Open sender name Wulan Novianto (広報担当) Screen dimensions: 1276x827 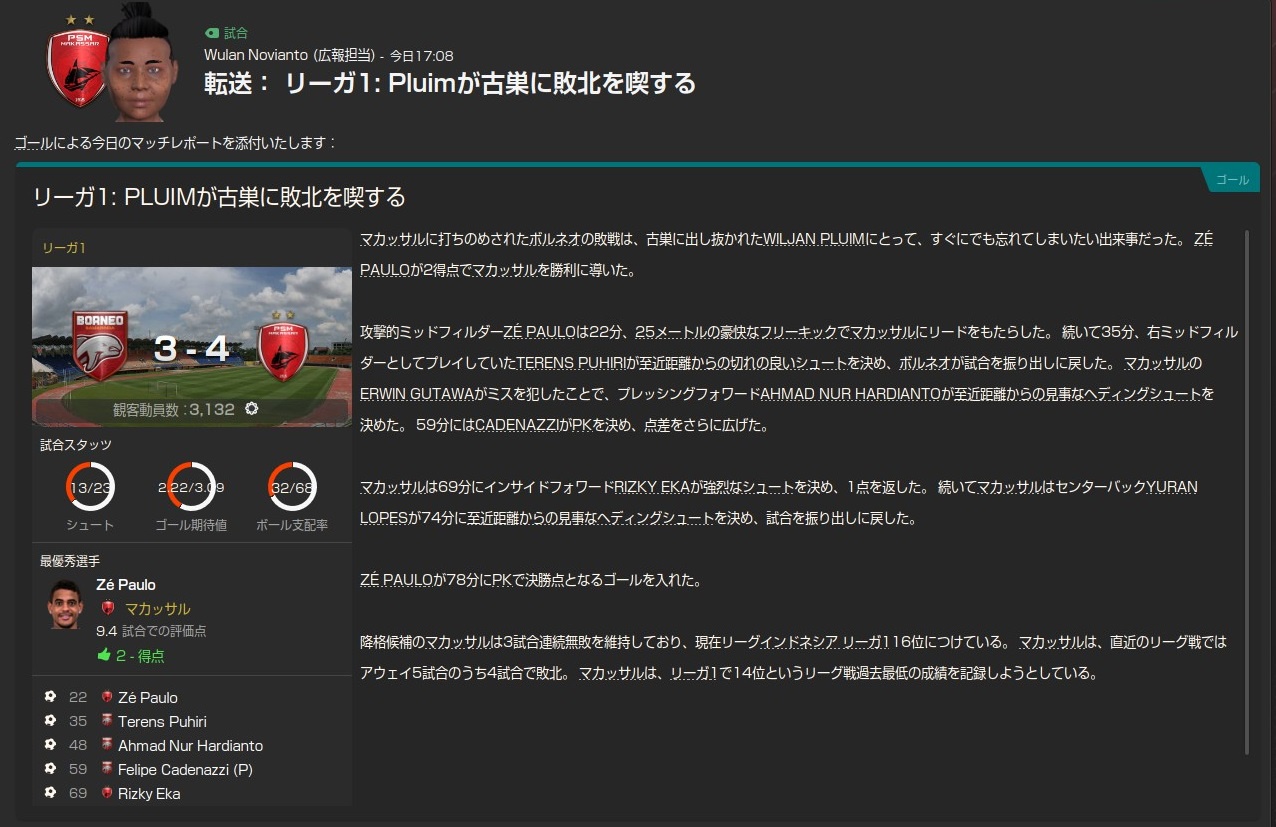pyautogui.click(x=290, y=56)
